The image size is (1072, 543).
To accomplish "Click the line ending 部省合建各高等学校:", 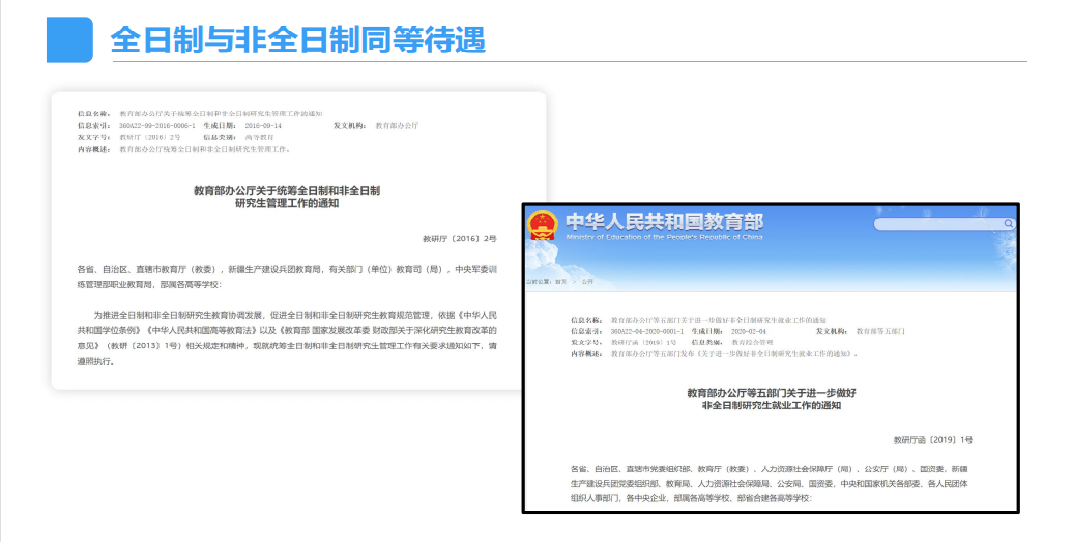I will click(691, 499).
